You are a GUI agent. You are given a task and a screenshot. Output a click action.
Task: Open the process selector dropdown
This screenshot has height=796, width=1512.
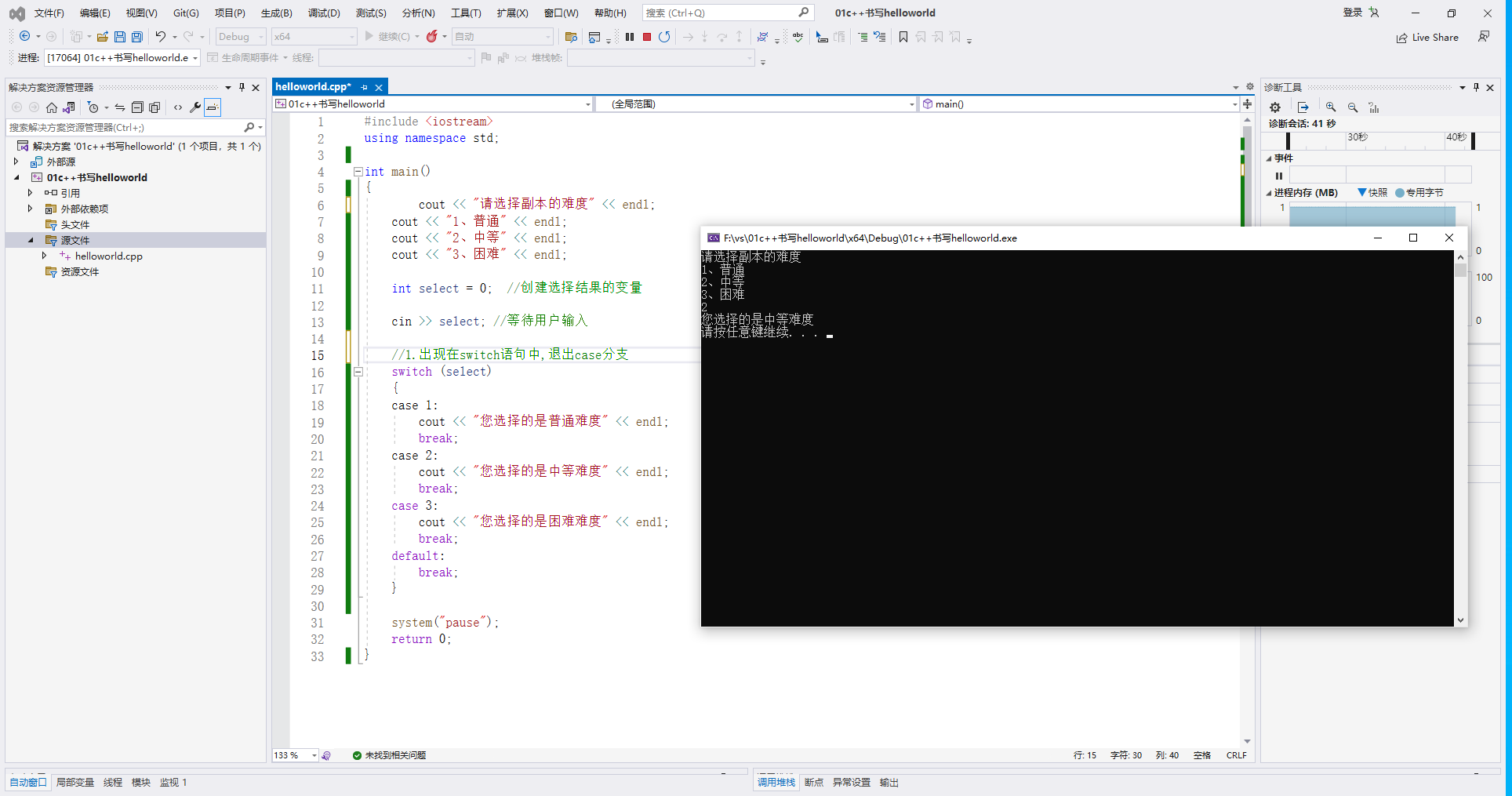[x=122, y=57]
